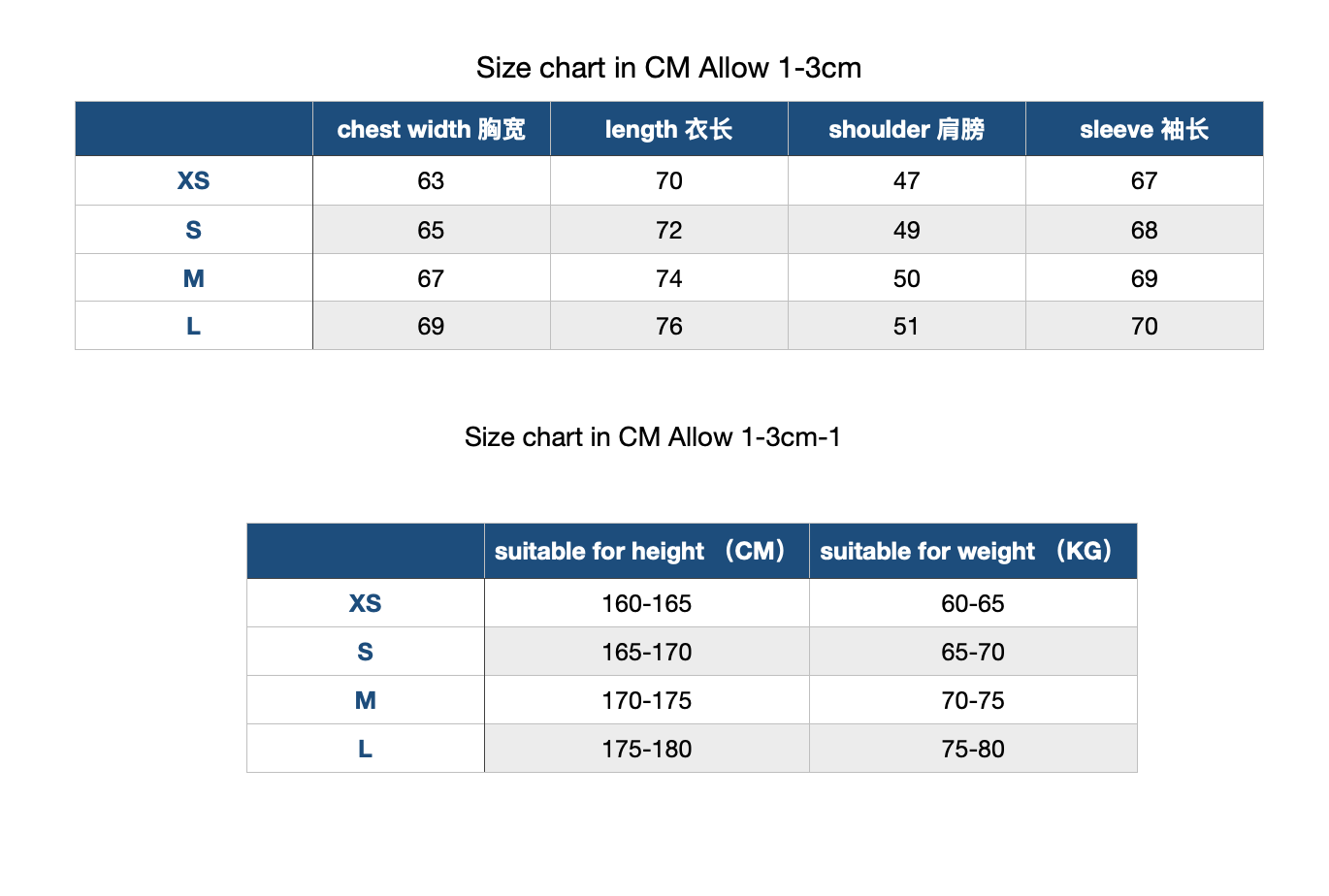
Task: Select the length value 74 for size M
Action: (669, 278)
